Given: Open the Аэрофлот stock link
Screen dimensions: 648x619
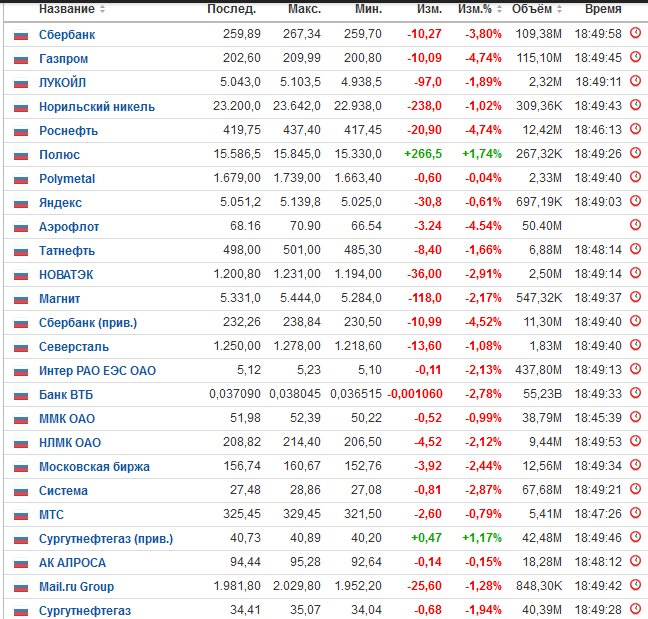Looking at the screenshot, I should 69,226.
